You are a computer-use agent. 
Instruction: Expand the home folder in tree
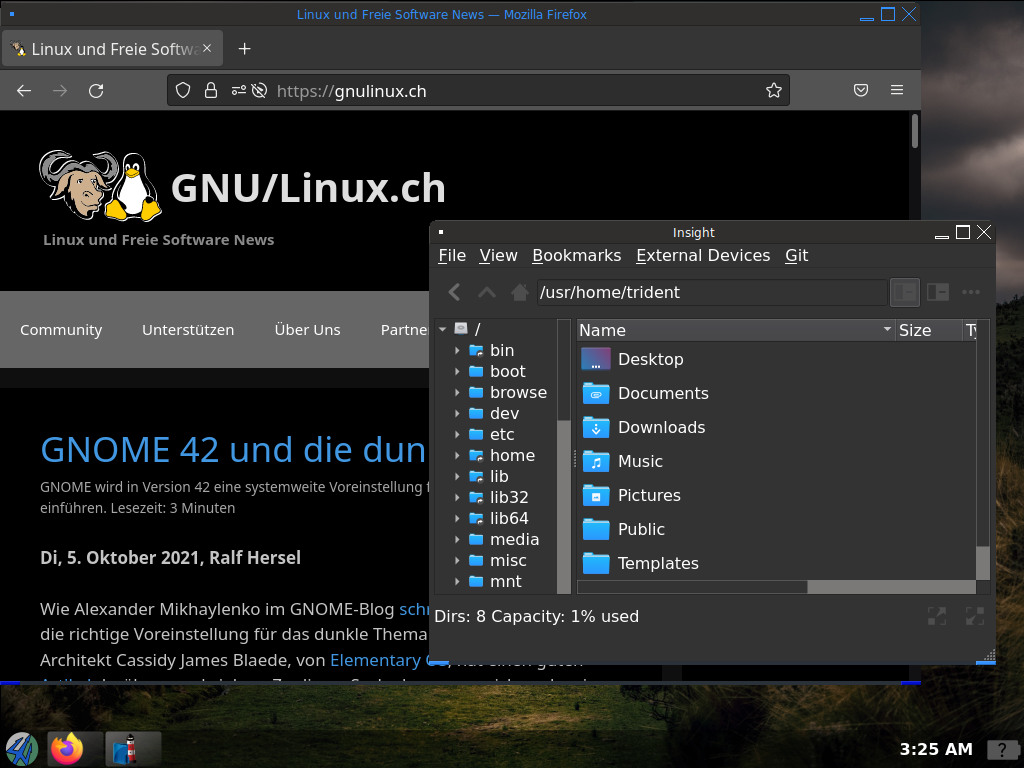457,455
